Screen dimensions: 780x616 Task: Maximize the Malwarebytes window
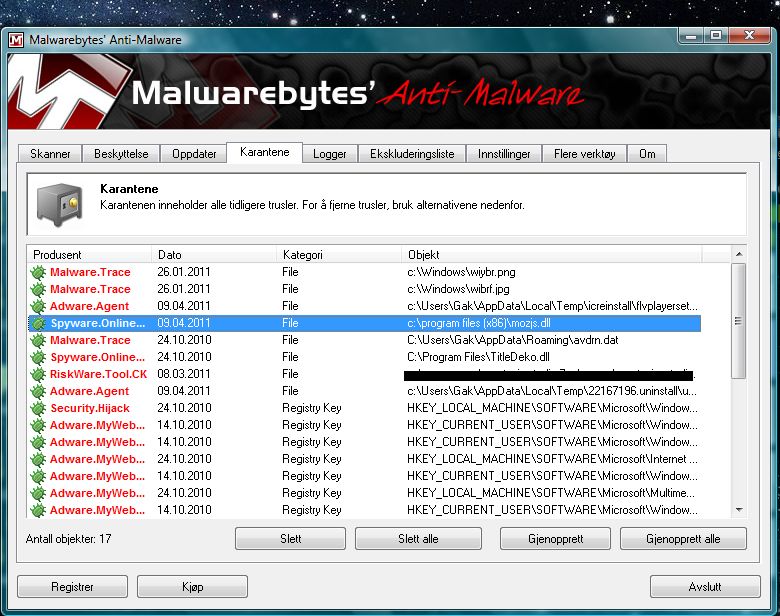[716, 36]
